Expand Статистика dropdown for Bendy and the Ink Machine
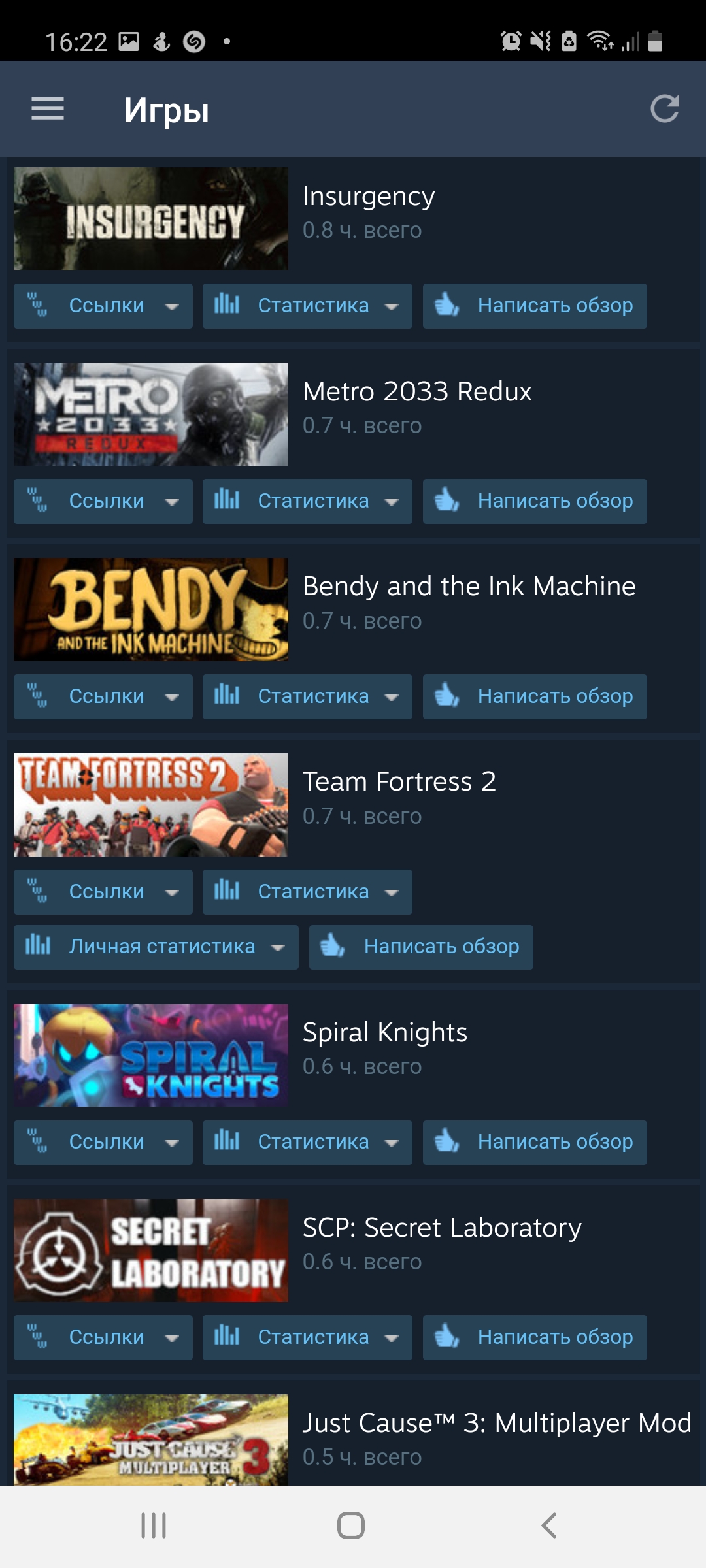Viewport: 706px width, 1568px height. click(x=307, y=696)
